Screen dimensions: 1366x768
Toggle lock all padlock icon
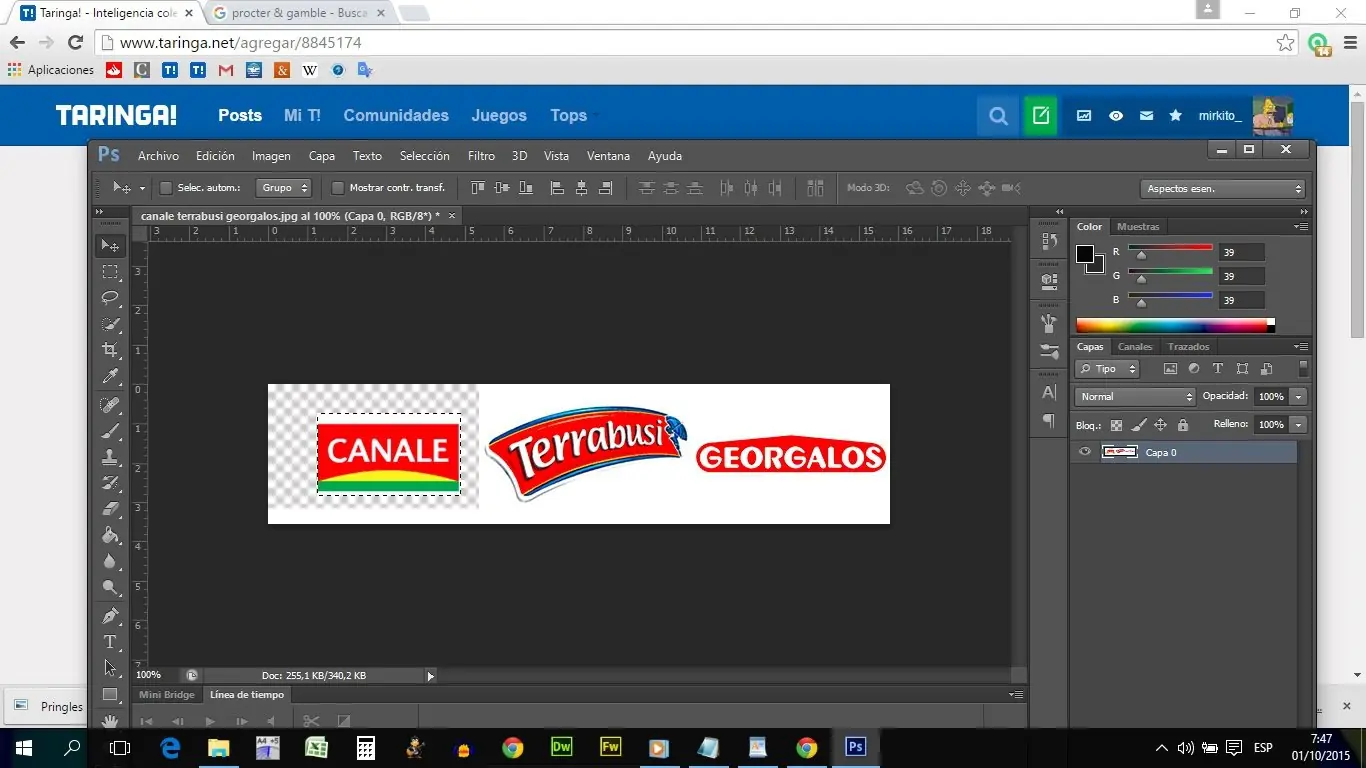[x=1183, y=425]
